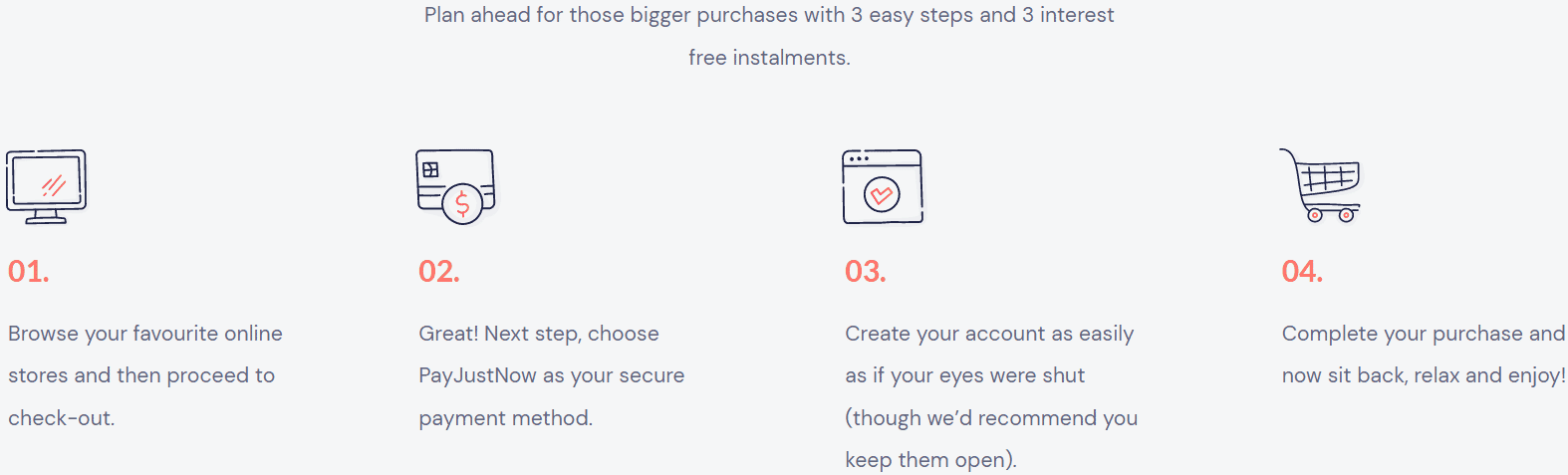Image resolution: width=1568 pixels, height=475 pixels.
Task: Click the word "PayJustNow" in step 02 description
Action: 477,375
